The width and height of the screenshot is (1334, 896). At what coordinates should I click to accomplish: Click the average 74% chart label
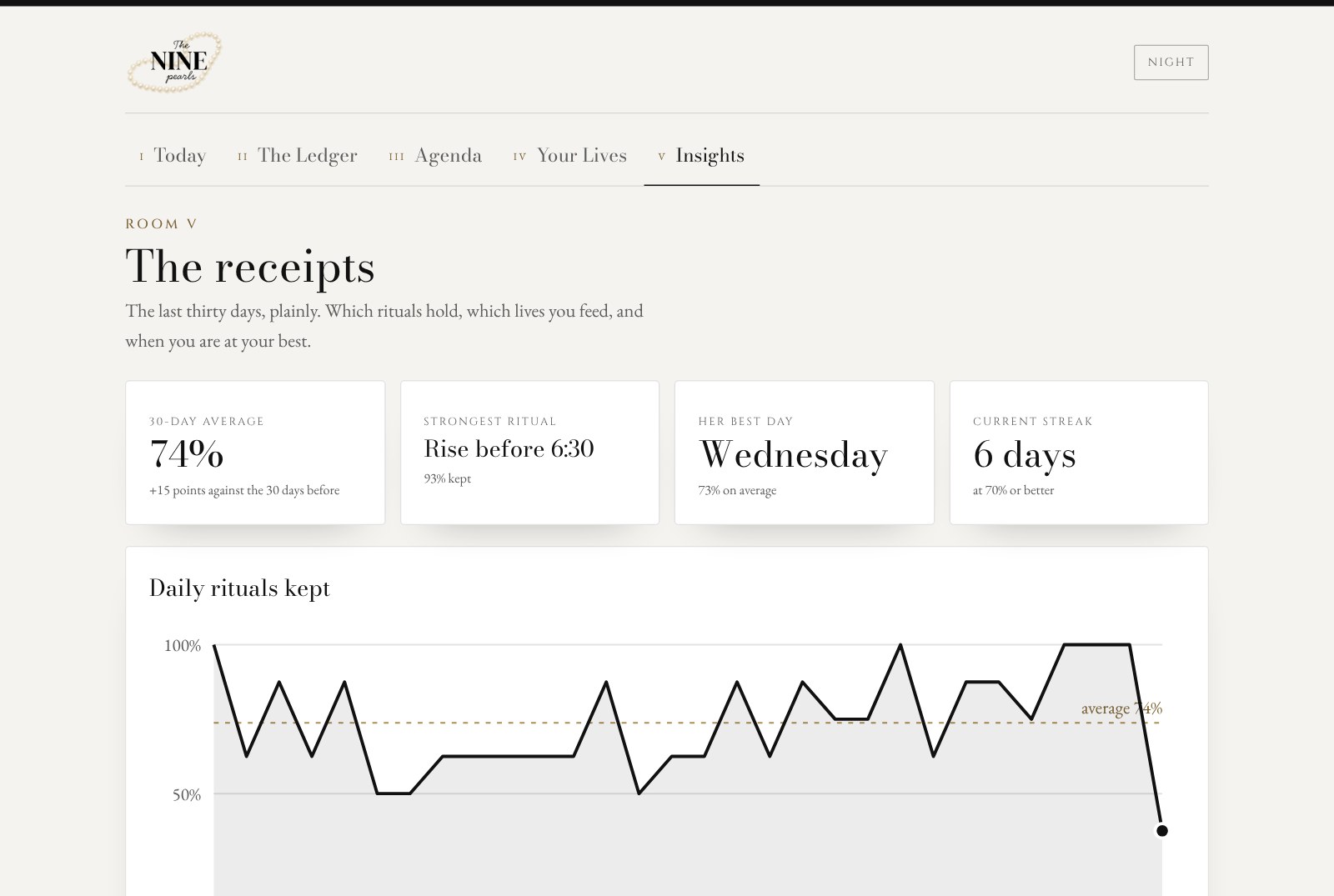1121,708
